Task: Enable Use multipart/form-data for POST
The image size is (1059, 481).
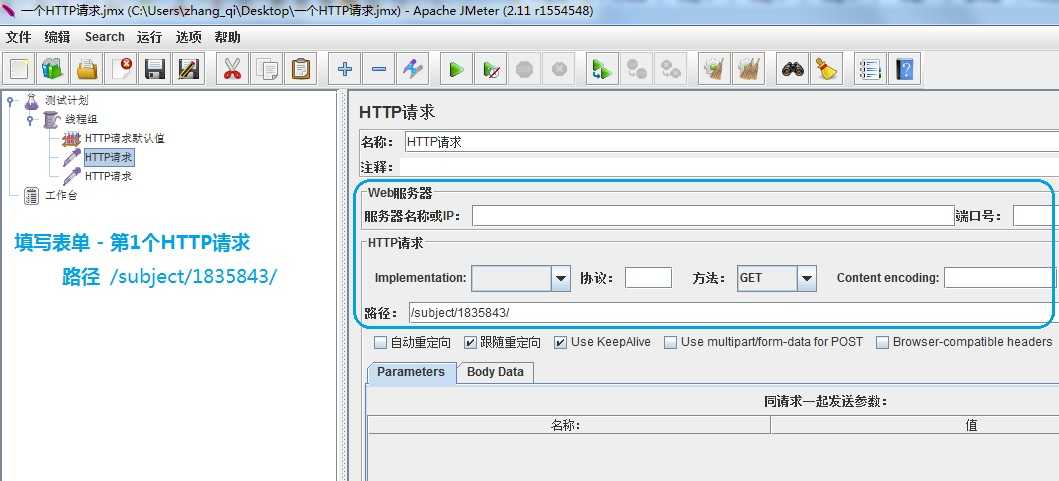Action: tap(670, 343)
